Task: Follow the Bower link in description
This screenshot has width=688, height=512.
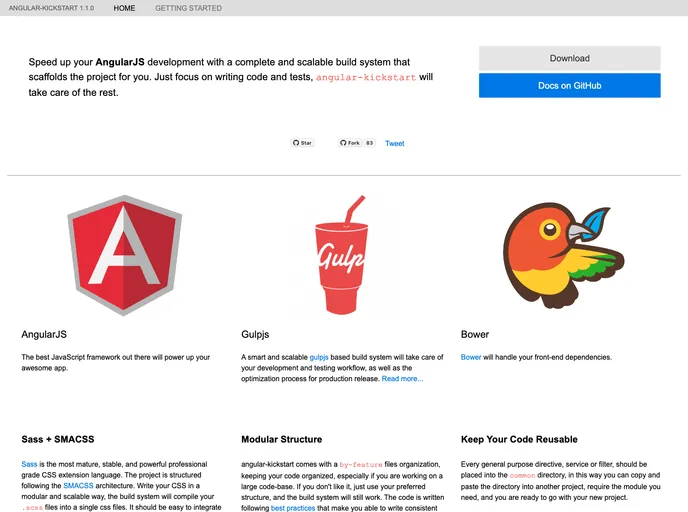Action: pyautogui.click(x=471, y=357)
